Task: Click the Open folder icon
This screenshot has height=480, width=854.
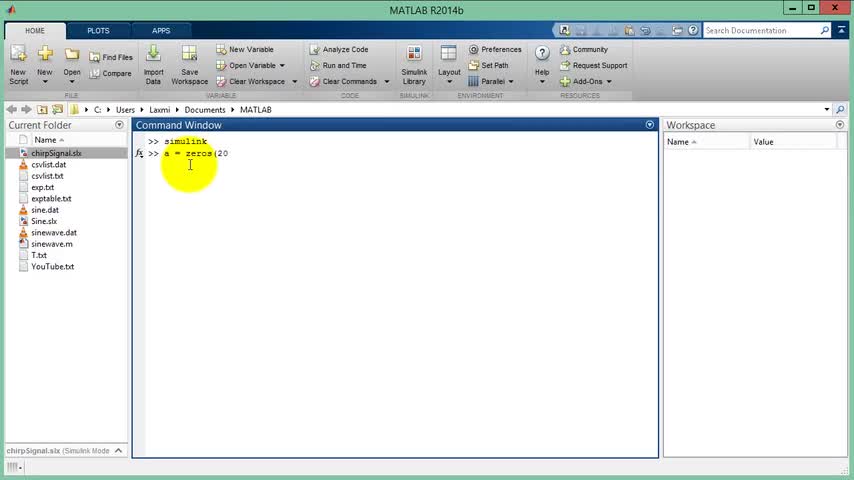Action: tap(71, 54)
